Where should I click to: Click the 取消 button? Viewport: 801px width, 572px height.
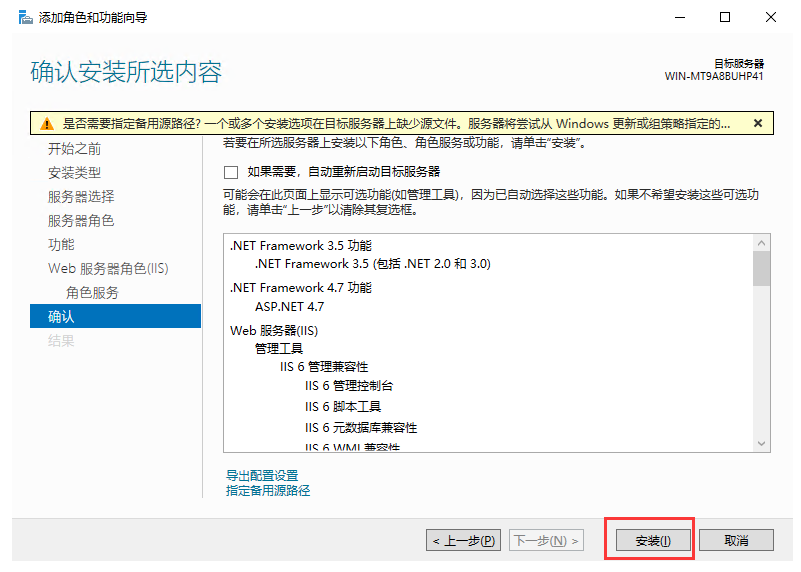point(736,540)
